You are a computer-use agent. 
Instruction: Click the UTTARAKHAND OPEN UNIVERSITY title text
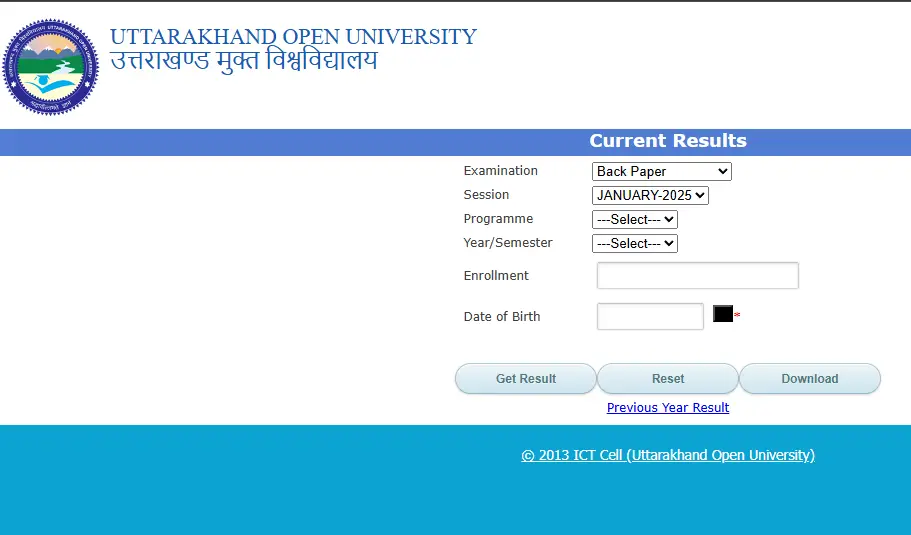pos(293,37)
